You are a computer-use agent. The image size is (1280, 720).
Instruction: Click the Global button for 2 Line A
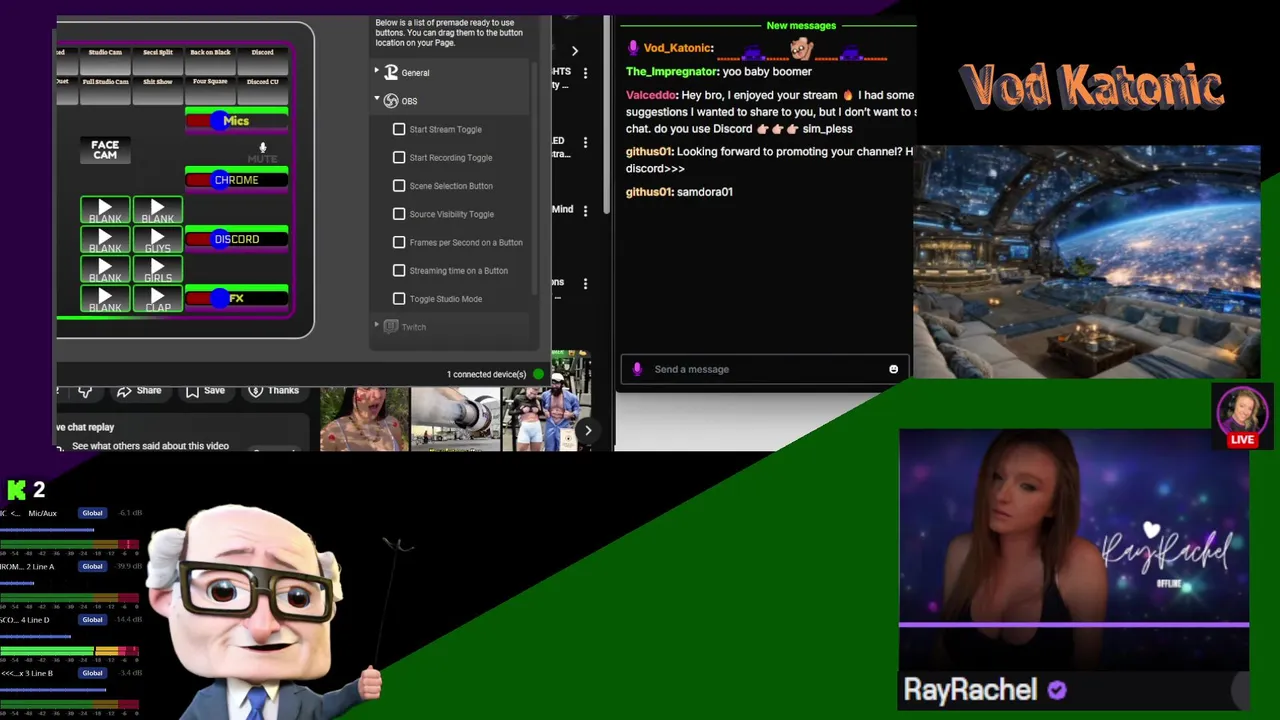coord(92,566)
